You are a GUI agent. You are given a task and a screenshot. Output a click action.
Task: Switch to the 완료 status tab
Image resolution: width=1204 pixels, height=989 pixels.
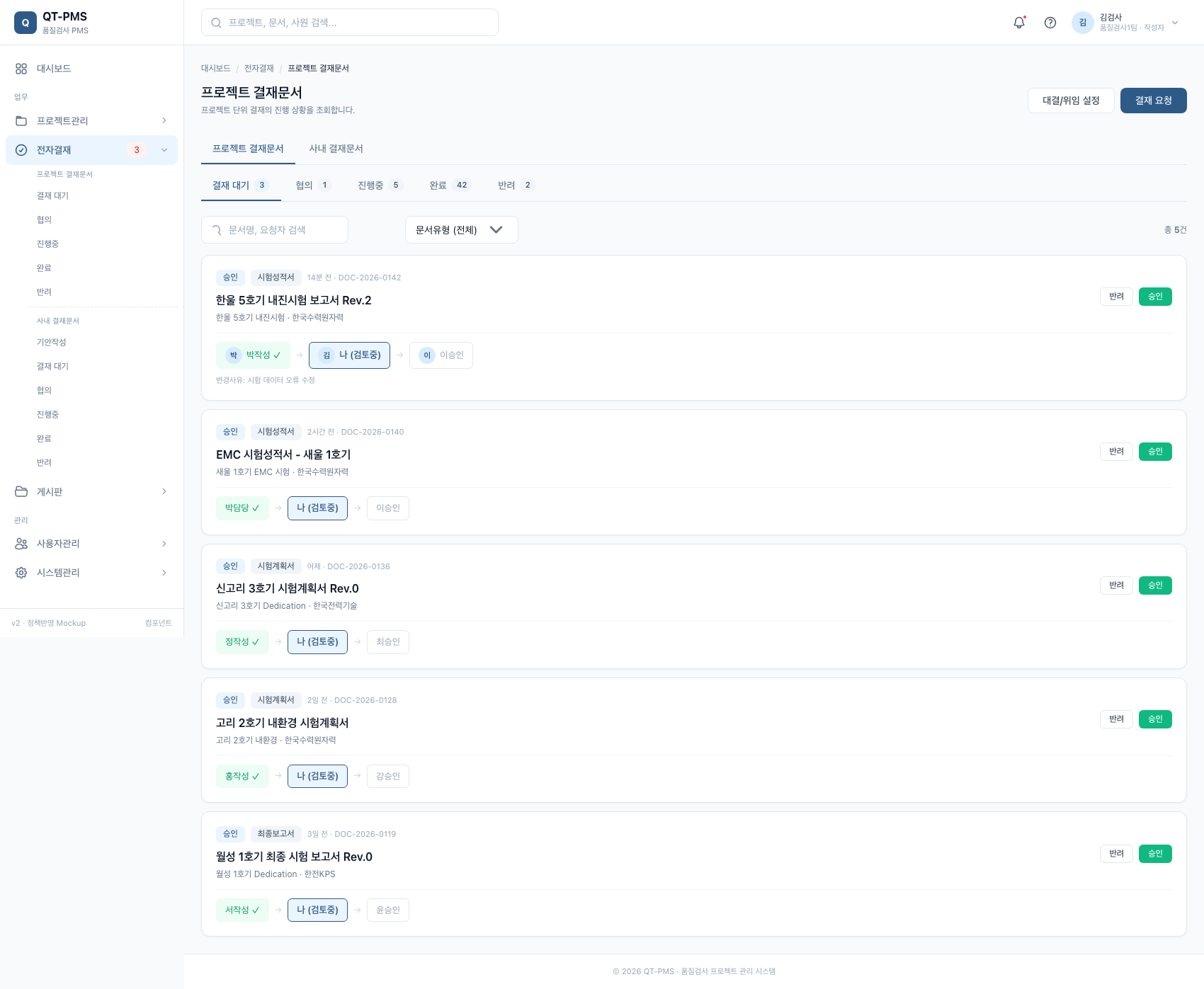(x=450, y=185)
